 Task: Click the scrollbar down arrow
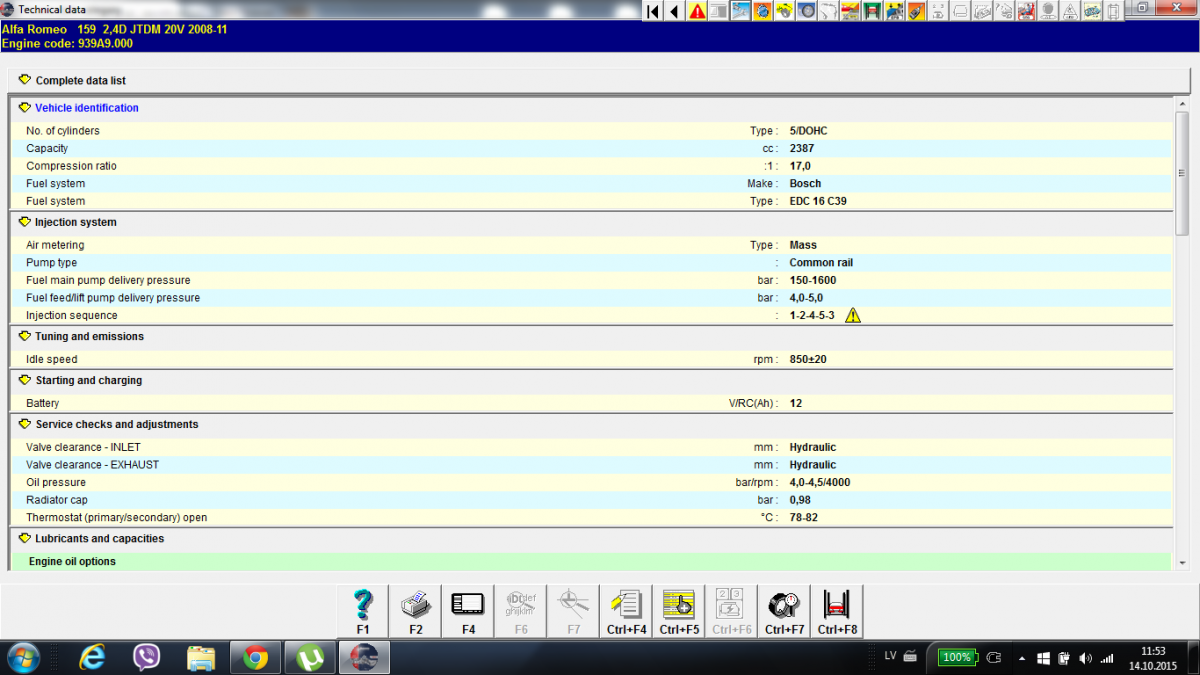click(1182, 563)
